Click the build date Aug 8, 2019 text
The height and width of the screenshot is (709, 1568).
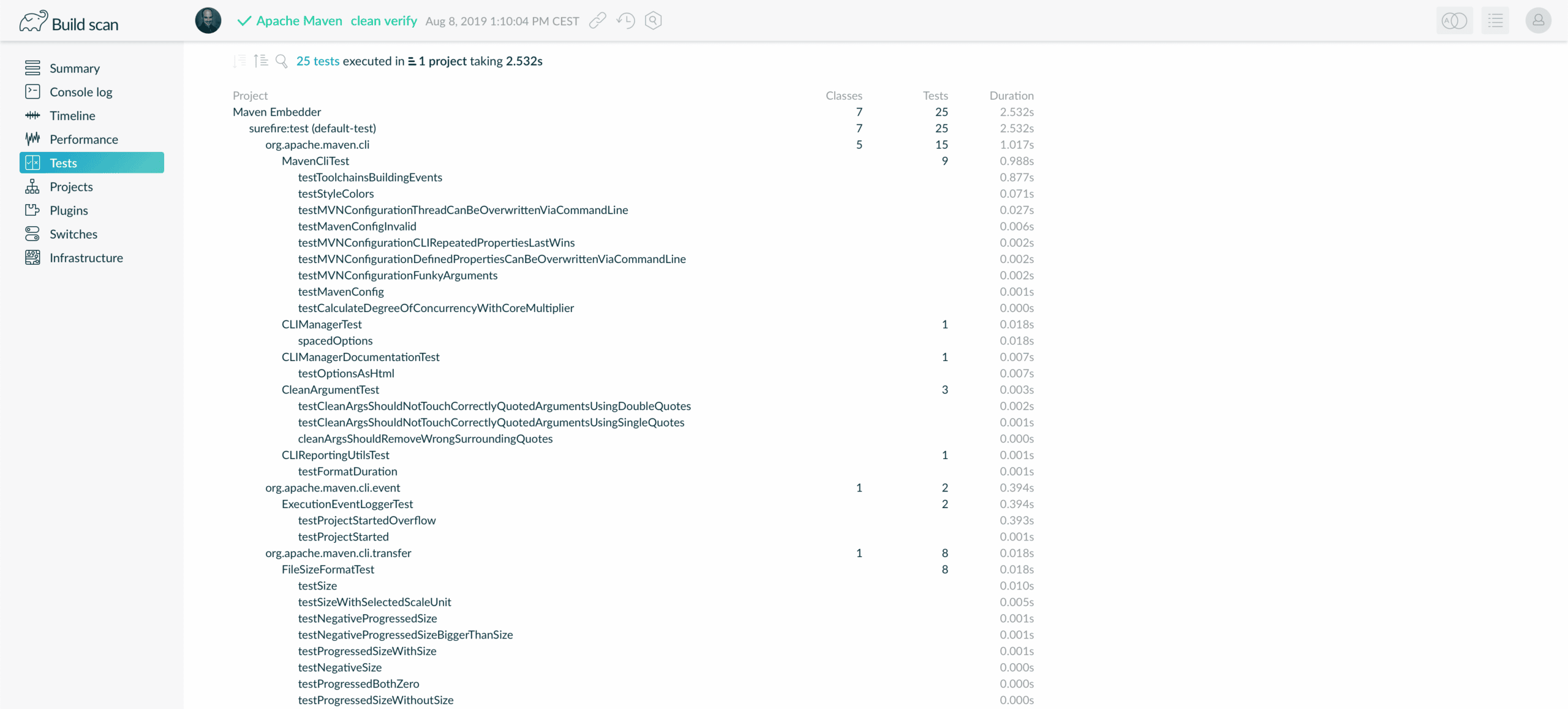point(502,21)
